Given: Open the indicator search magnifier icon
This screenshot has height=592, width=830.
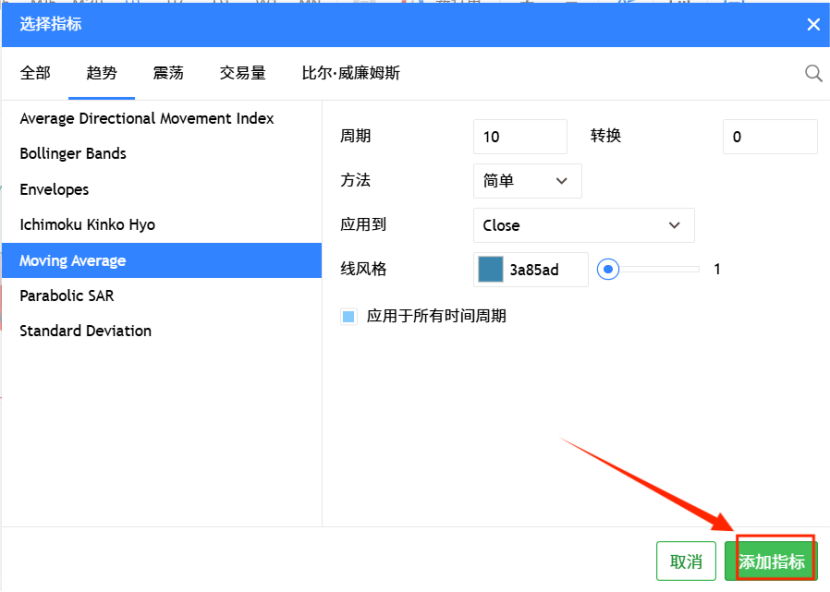Looking at the screenshot, I should 813,73.
